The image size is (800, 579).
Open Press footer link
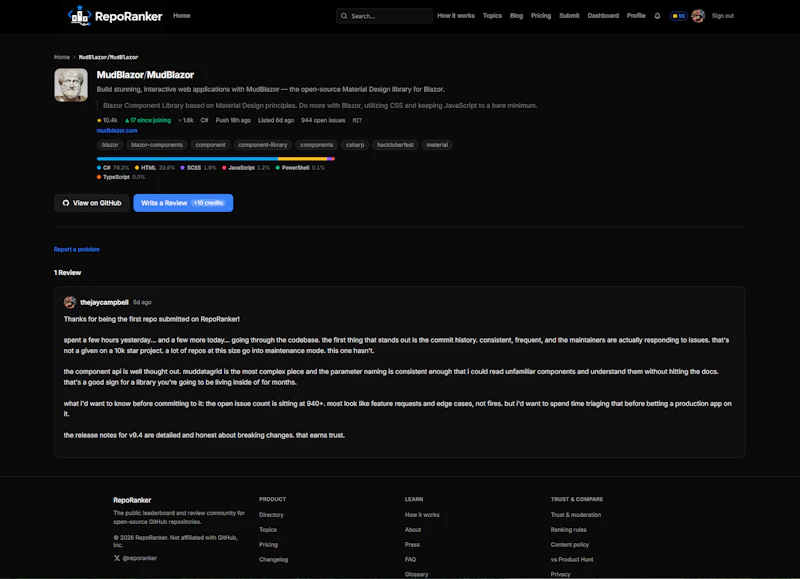point(412,544)
